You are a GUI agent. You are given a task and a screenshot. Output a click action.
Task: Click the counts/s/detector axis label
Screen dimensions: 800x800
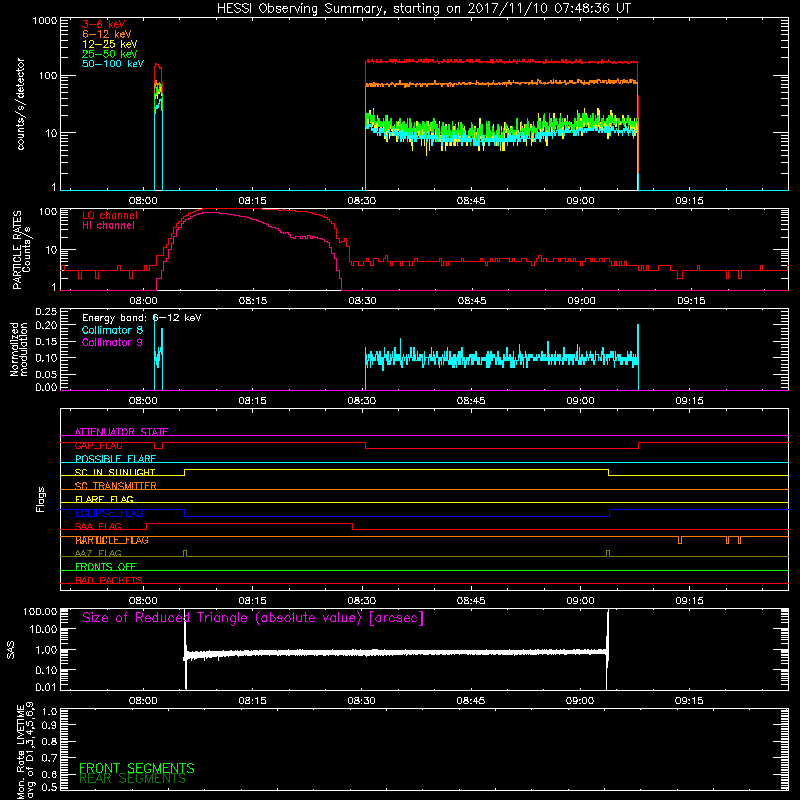click(21, 104)
